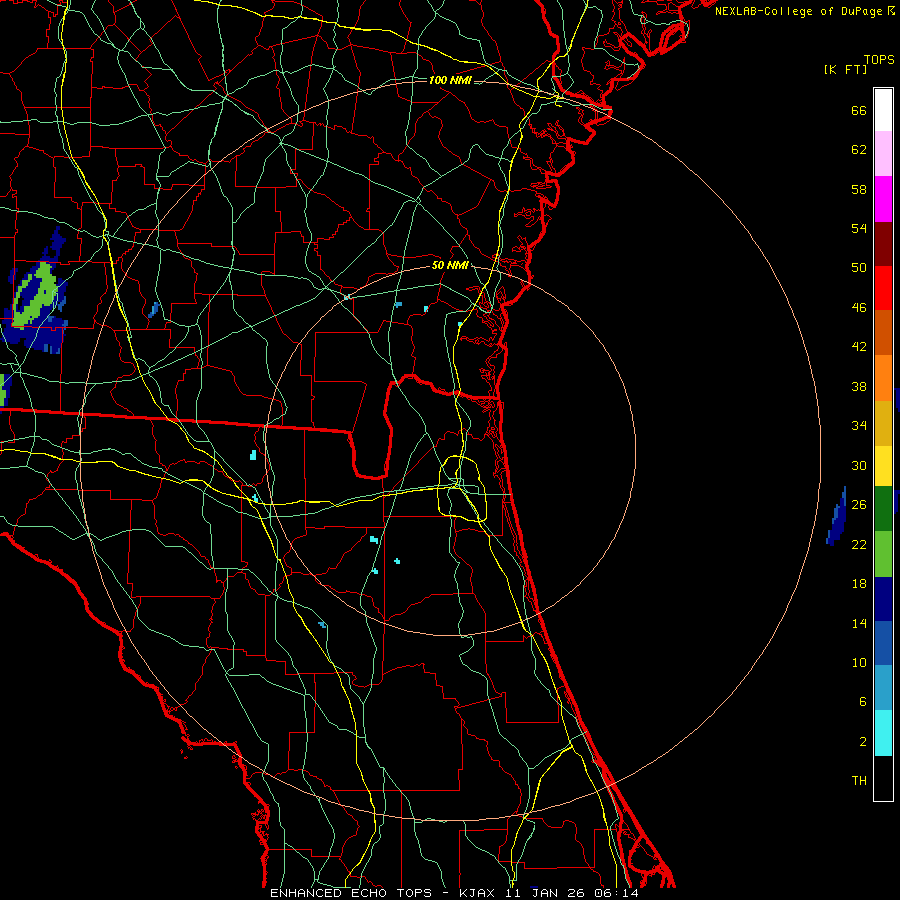The height and width of the screenshot is (900, 900).
Task: Click the 11 JAN 26 date text
Action: click(x=547, y=893)
